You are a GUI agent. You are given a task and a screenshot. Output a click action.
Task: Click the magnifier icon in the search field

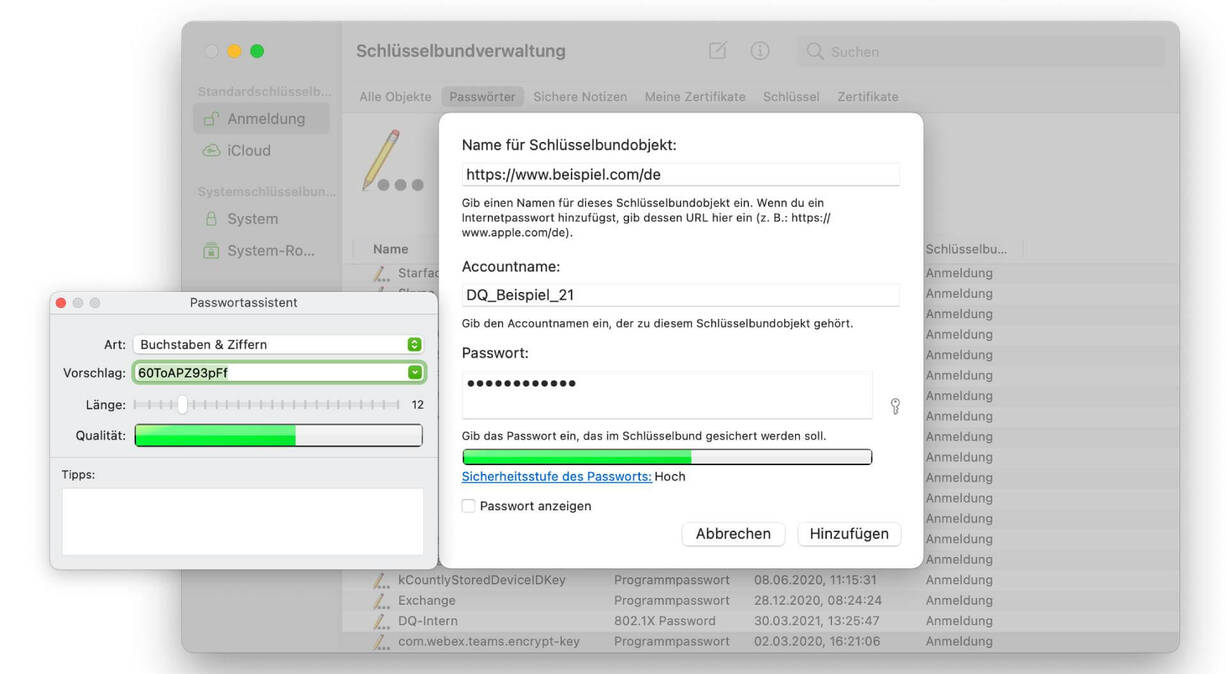[814, 51]
